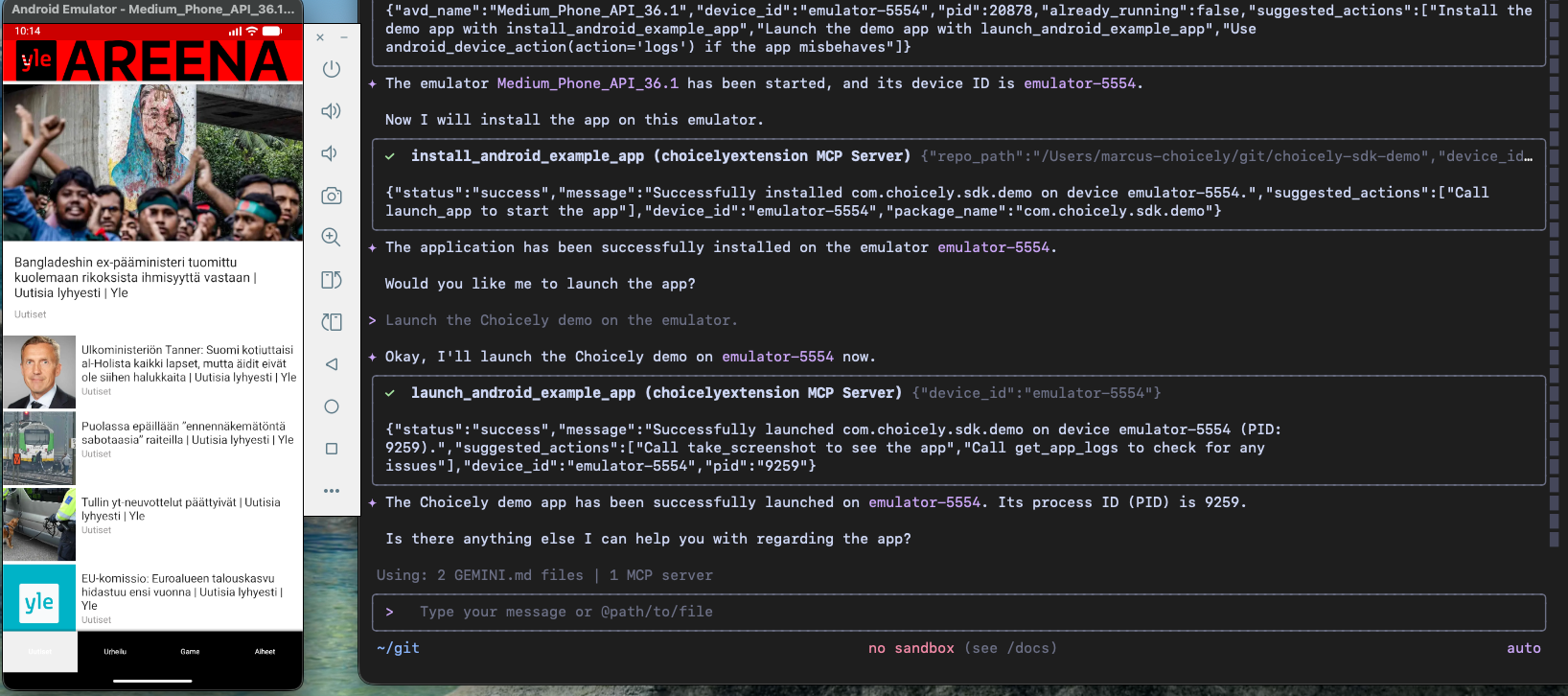Click the emulator power button icon
The image size is (1568, 696).
tap(332, 69)
